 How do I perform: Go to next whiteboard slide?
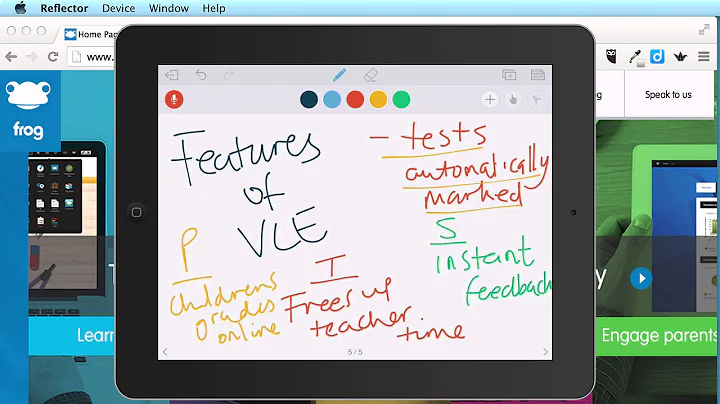click(x=545, y=352)
